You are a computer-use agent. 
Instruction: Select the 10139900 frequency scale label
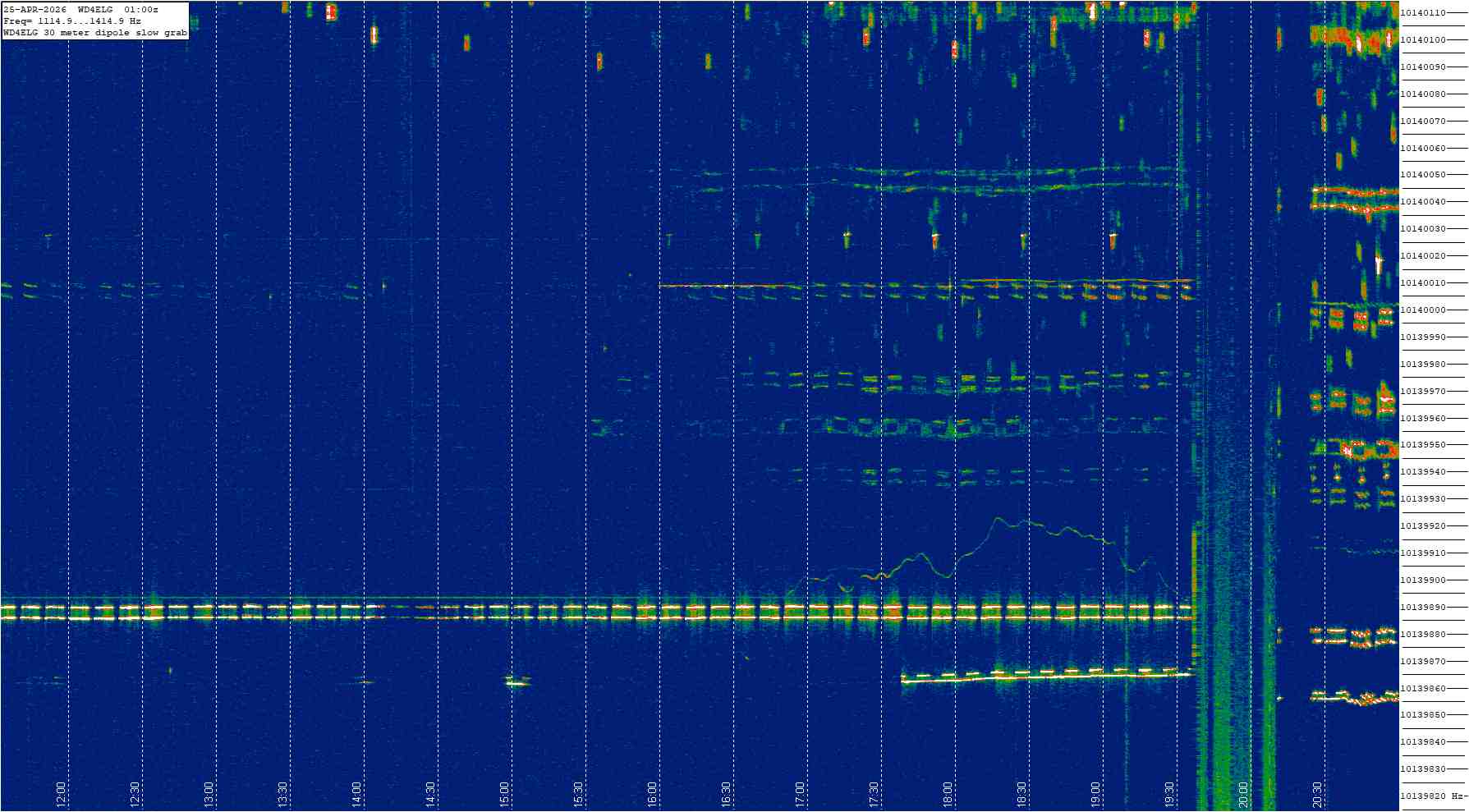1423,580
